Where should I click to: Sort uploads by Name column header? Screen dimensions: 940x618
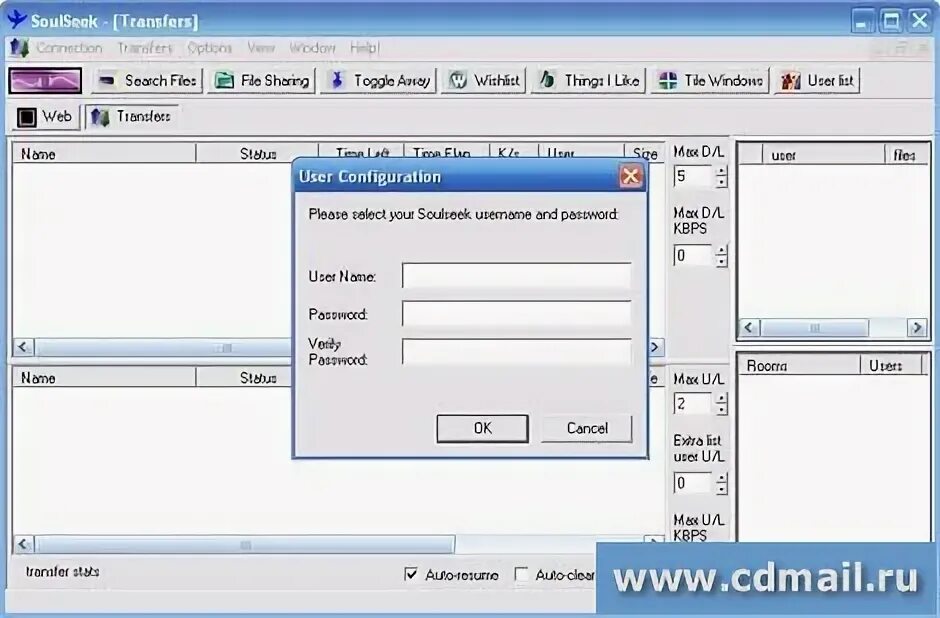coord(104,378)
